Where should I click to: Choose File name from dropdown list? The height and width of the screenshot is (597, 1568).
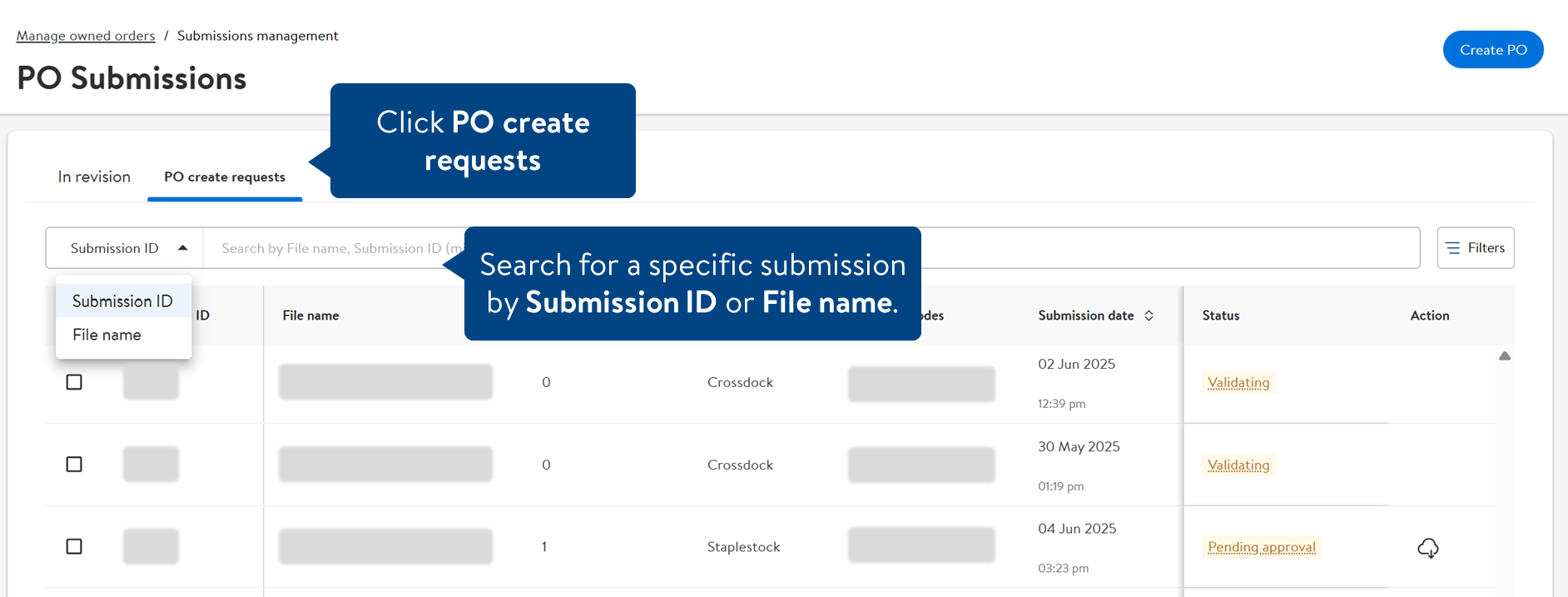click(107, 335)
